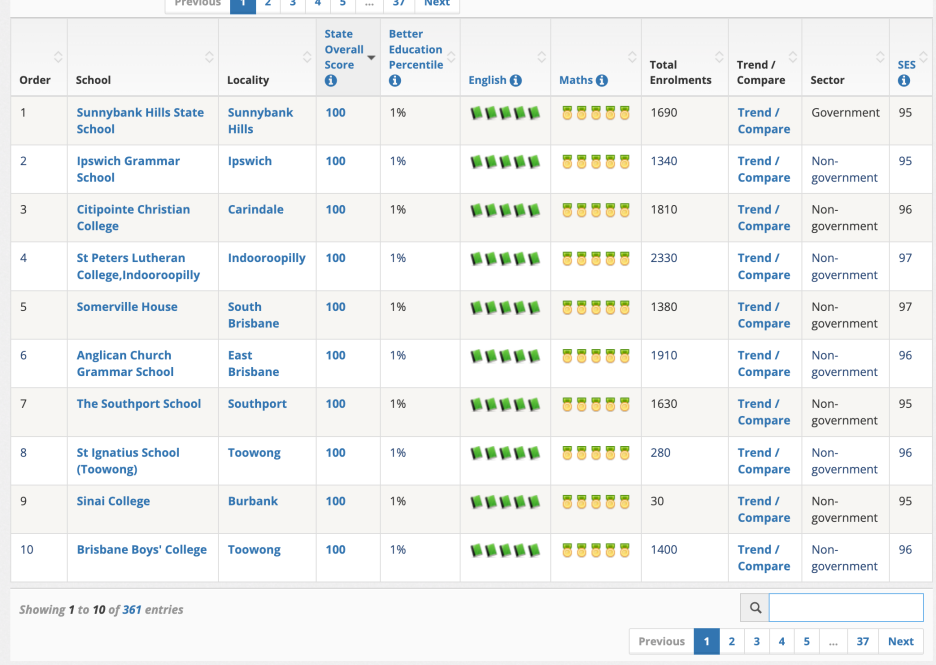Click the info icon under SES header
The height and width of the screenshot is (665, 936).
904,81
